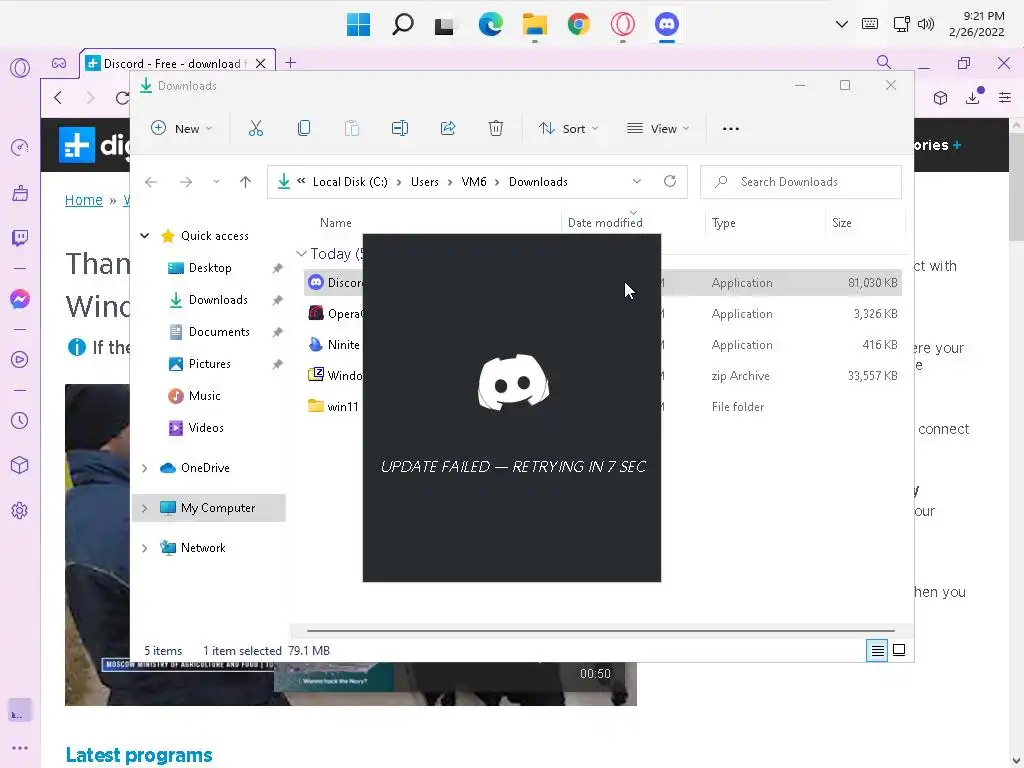Viewport: 1024px width, 768px height.
Task: Open Desktop in Quick access
Action: pyautogui.click(x=210, y=268)
